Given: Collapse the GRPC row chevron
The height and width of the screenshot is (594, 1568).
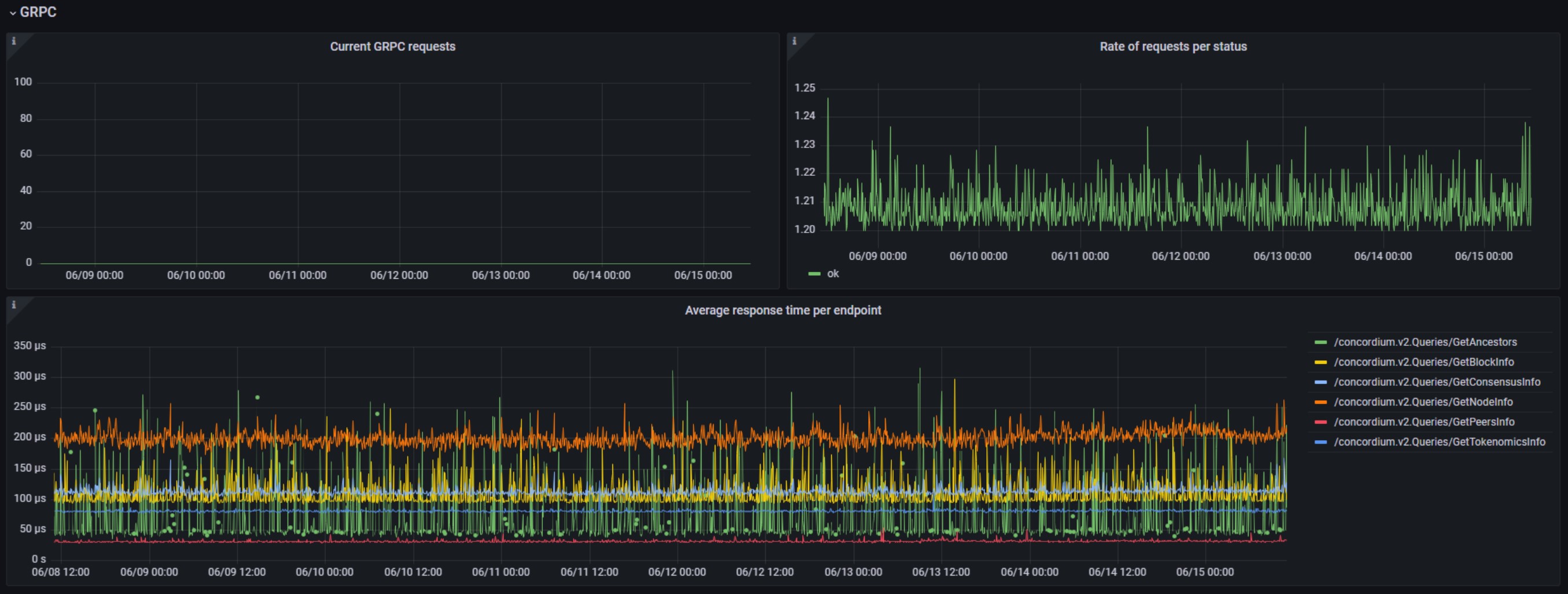Looking at the screenshot, I should point(12,13).
